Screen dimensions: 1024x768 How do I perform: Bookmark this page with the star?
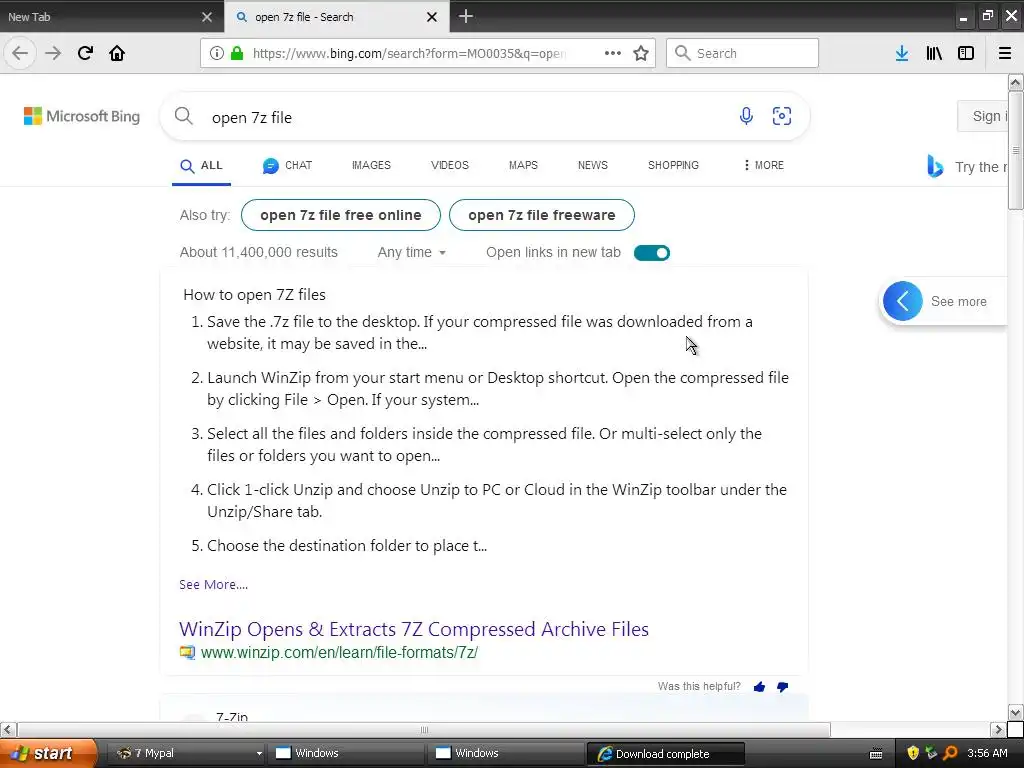pyautogui.click(x=641, y=53)
